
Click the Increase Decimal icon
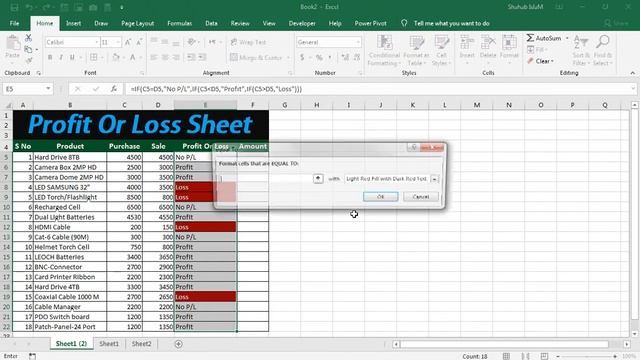[x=345, y=57]
